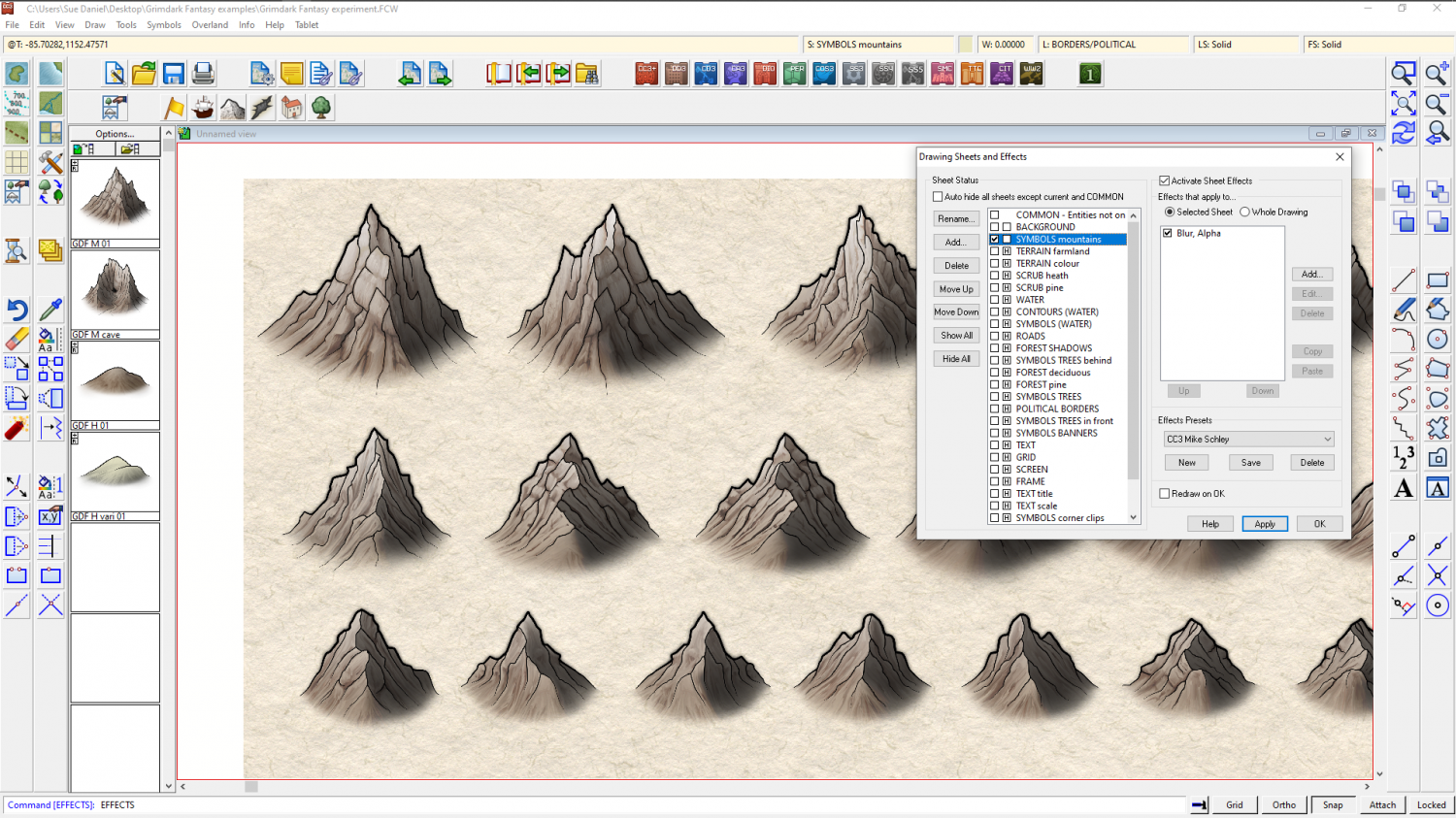Select the COS3 cosmographer icon
This screenshot has height=818, width=1456.
coord(824,74)
